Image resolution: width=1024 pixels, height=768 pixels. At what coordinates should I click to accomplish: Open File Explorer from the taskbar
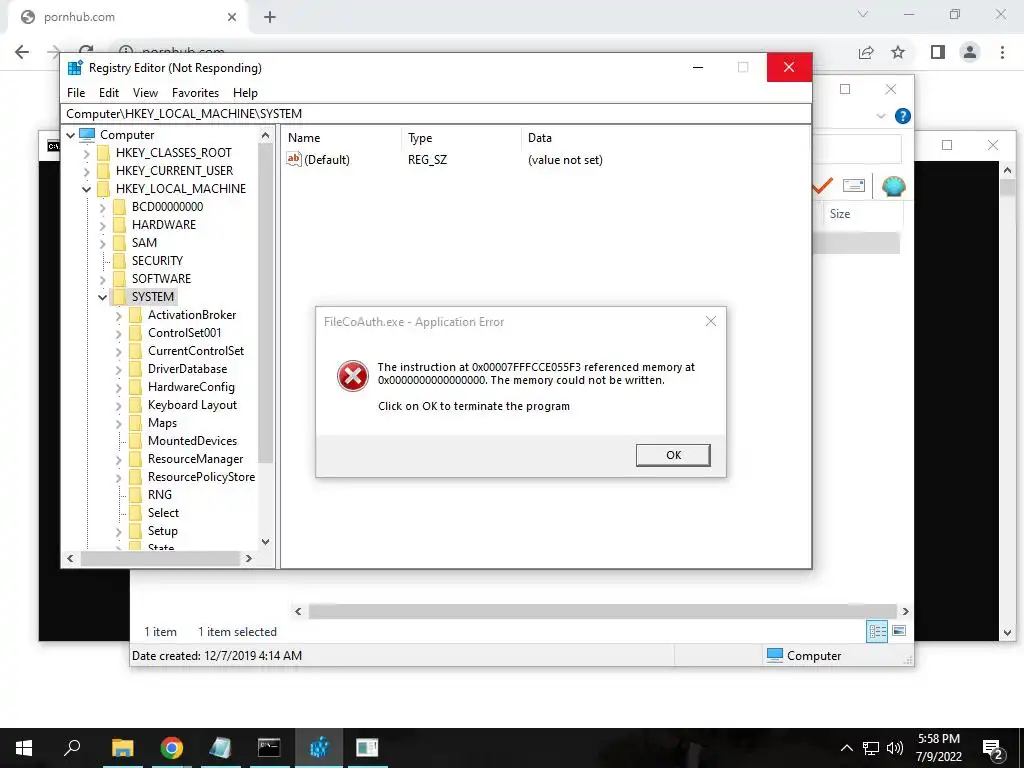pyautogui.click(x=122, y=748)
